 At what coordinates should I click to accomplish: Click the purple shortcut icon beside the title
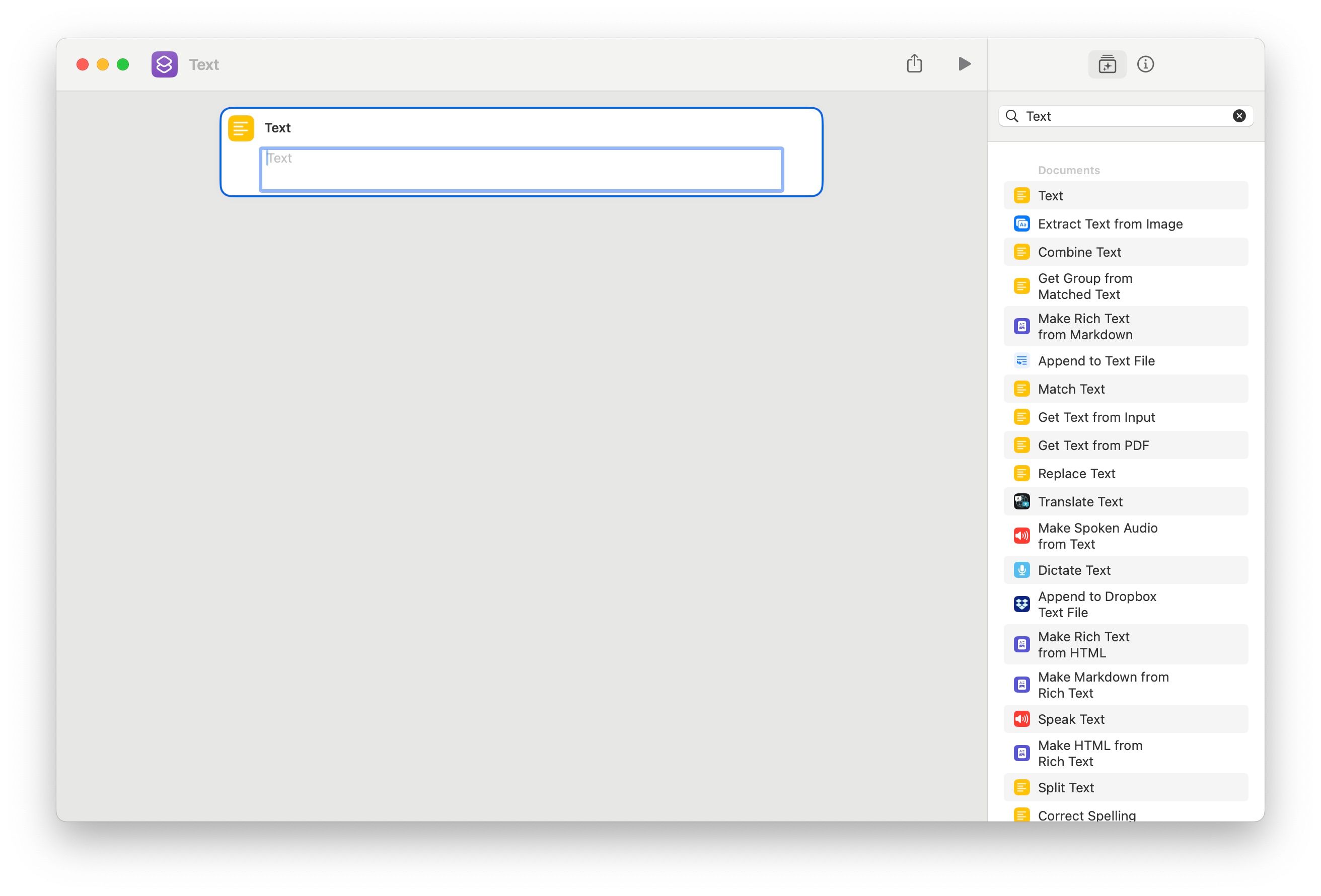164,64
